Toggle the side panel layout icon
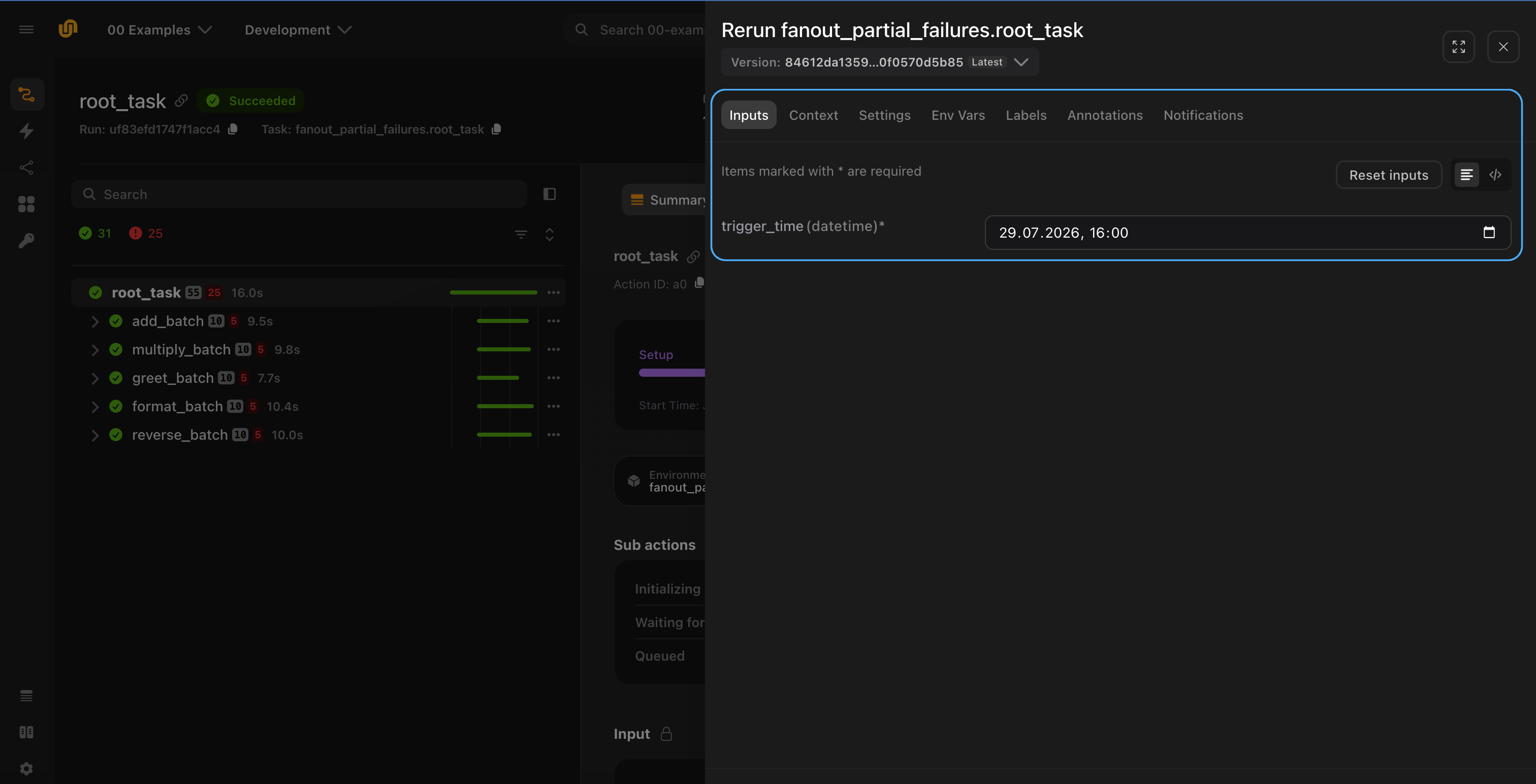The width and height of the screenshot is (1536, 784). coord(550,194)
